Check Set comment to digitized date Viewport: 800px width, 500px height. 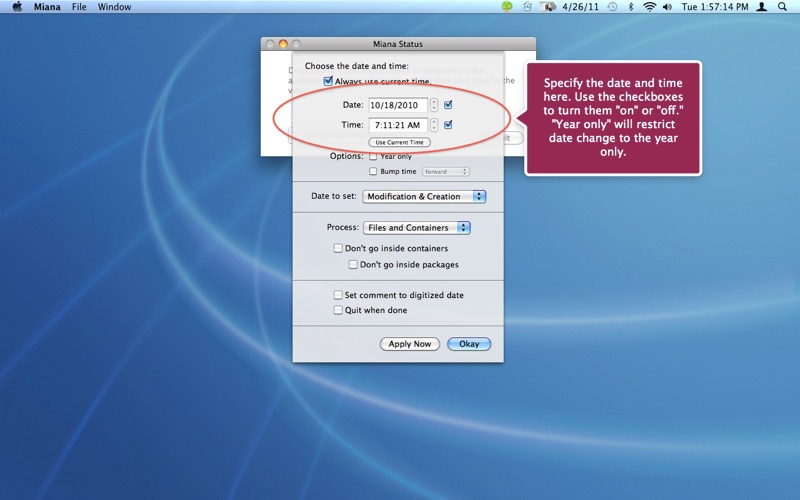point(338,295)
